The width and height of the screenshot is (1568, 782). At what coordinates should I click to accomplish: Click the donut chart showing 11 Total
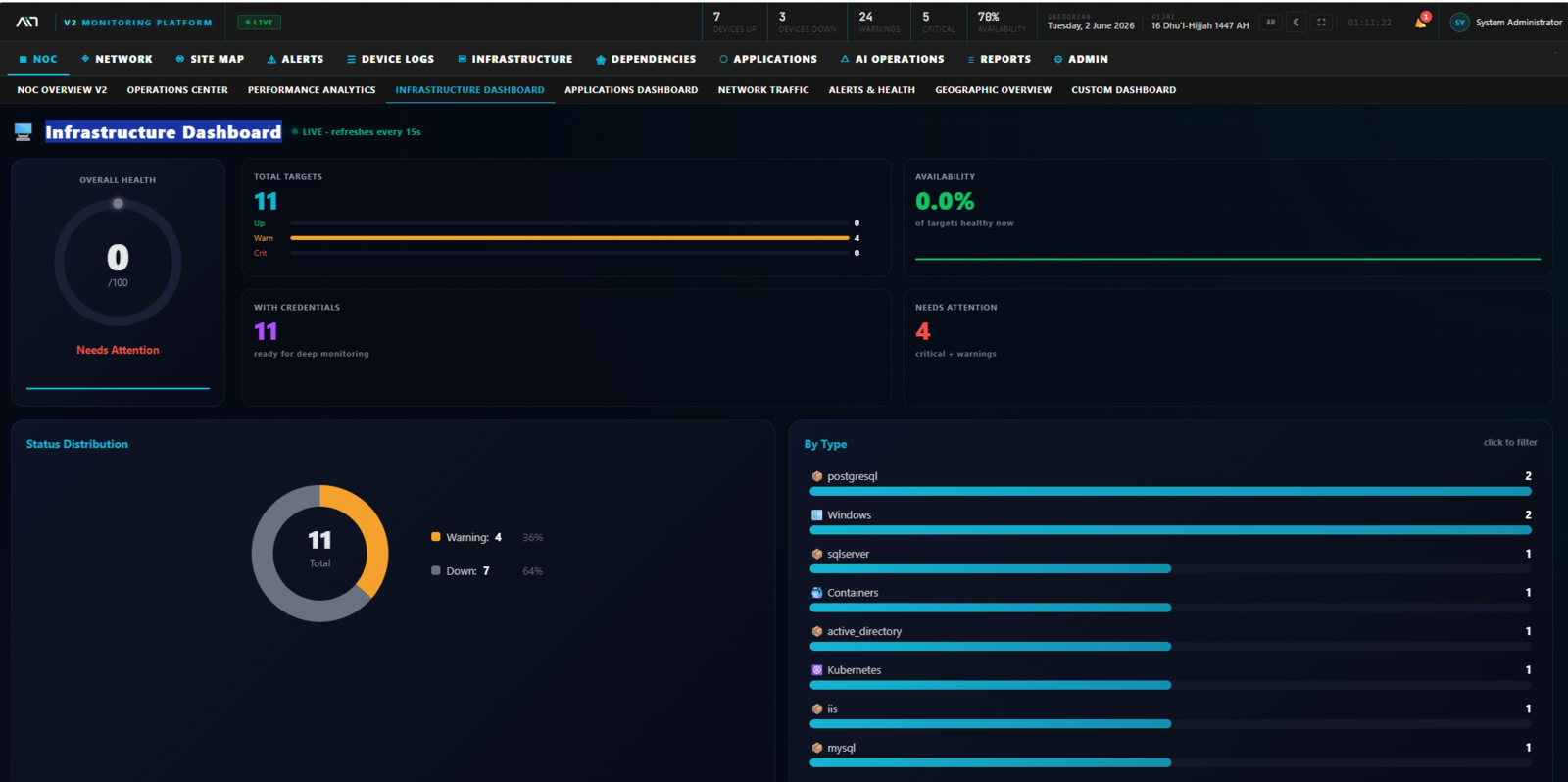(320, 553)
